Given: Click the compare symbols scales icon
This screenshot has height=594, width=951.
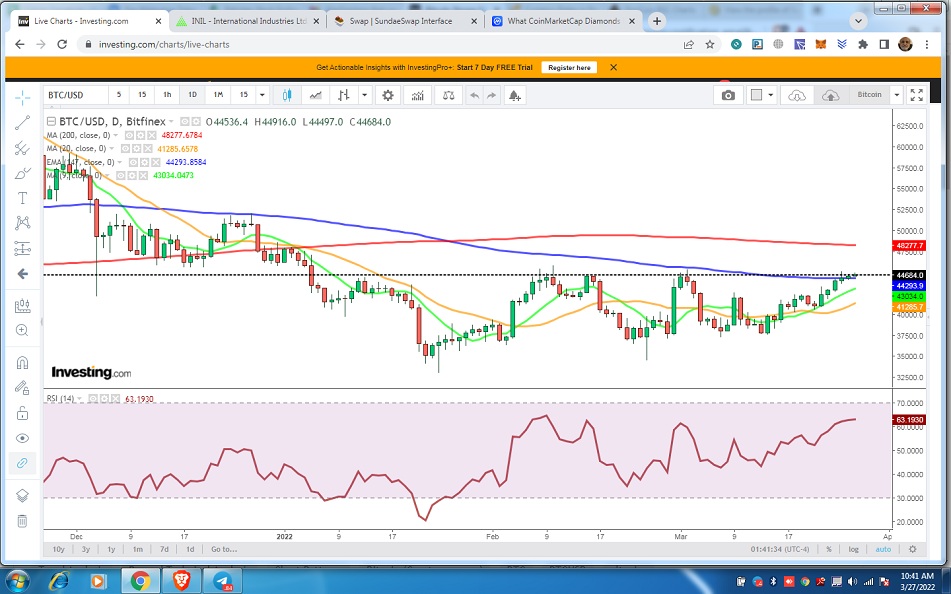Looking at the screenshot, I should pos(448,95).
